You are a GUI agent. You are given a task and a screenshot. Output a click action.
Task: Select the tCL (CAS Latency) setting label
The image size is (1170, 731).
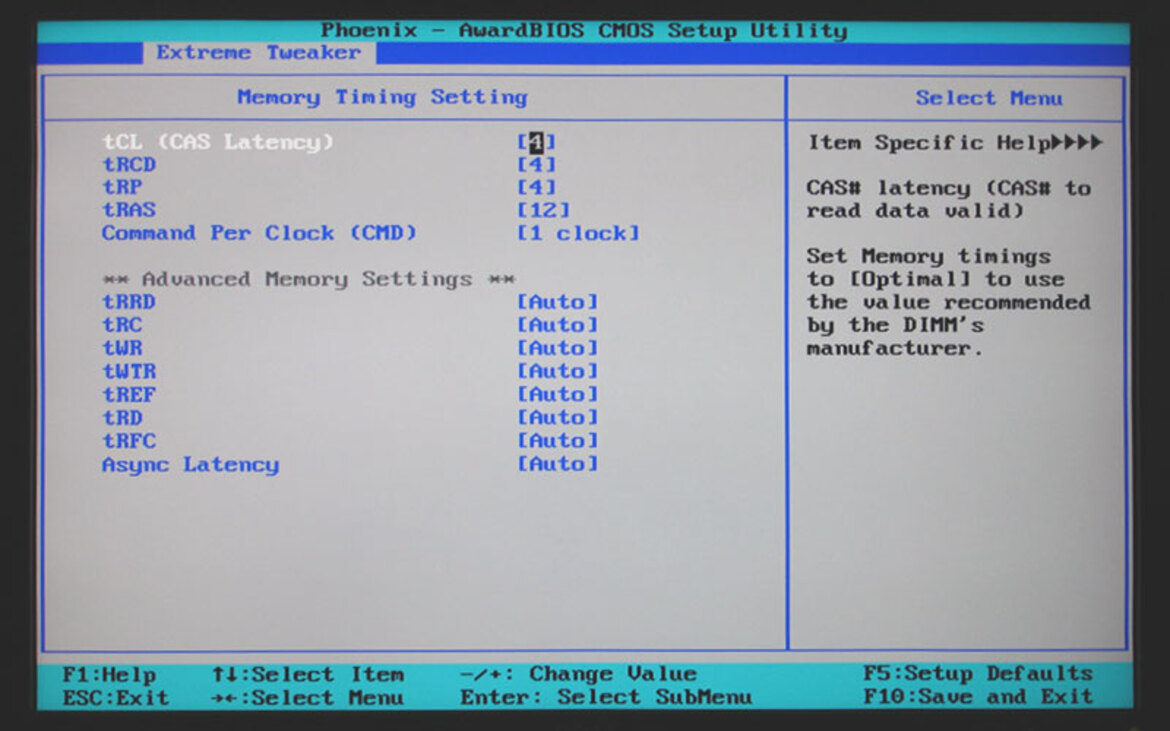pos(218,142)
